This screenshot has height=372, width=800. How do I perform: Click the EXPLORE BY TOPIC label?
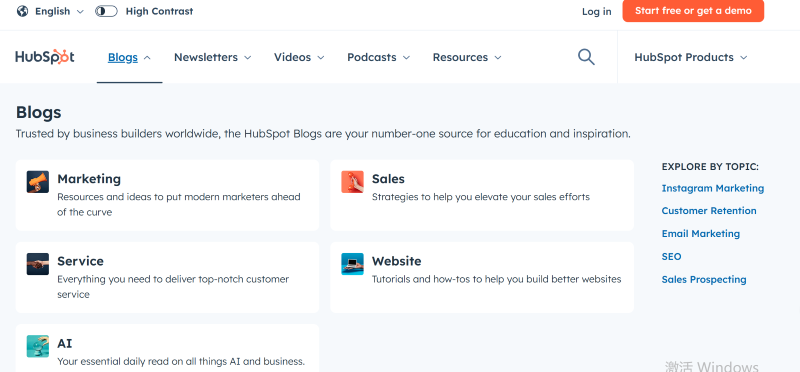pyautogui.click(x=710, y=167)
